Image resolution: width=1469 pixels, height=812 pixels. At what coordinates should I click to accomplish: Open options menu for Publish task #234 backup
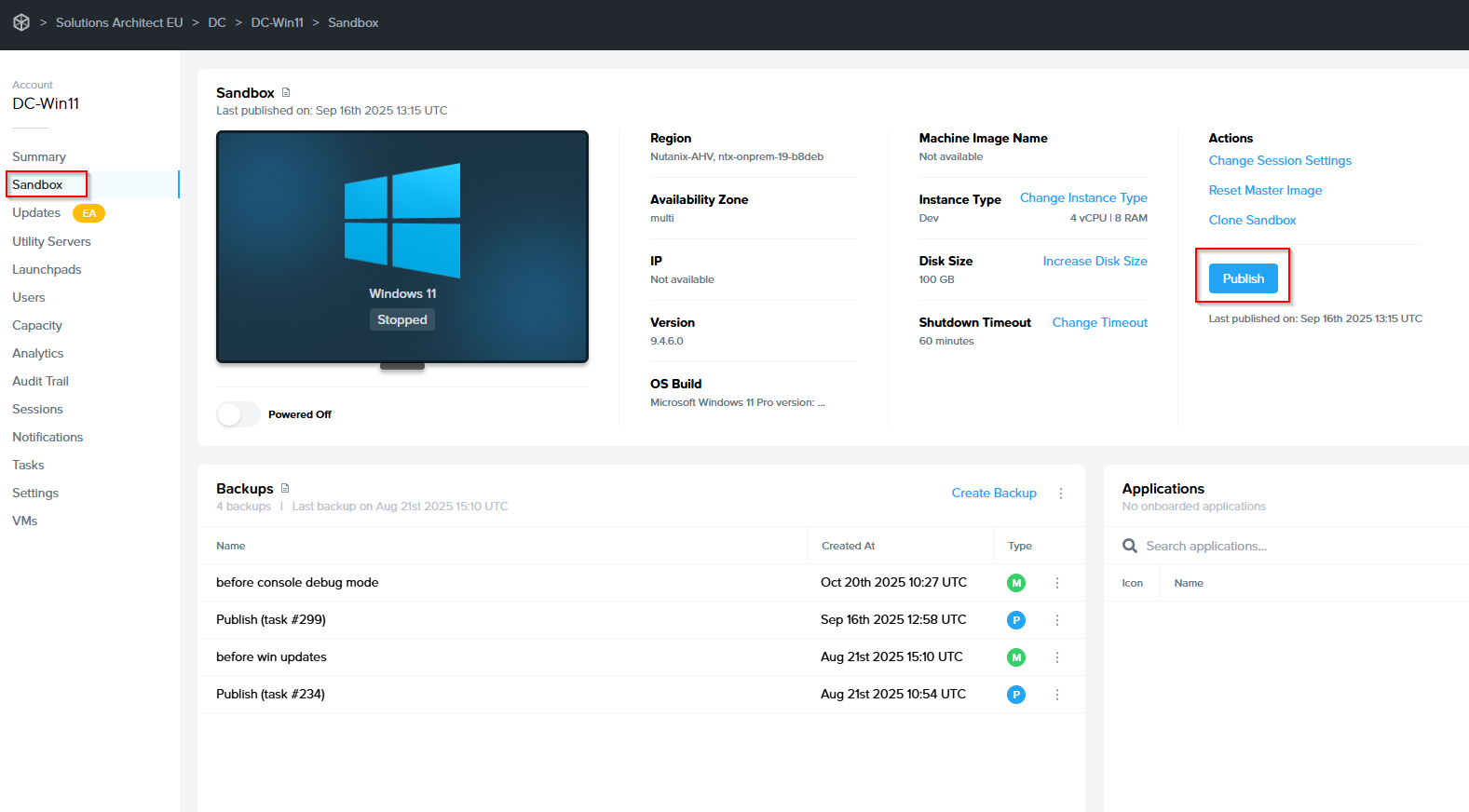pyautogui.click(x=1056, y=695)
